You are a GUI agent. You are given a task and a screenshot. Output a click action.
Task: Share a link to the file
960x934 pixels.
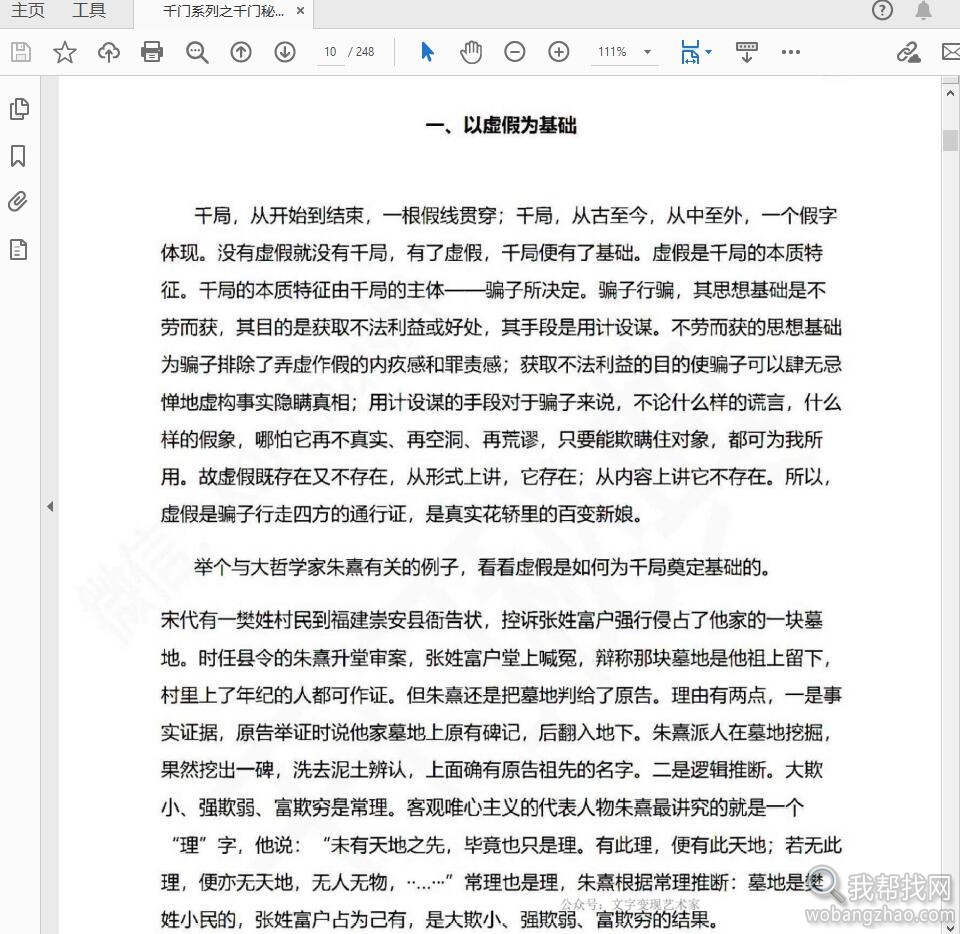(909, 52)
